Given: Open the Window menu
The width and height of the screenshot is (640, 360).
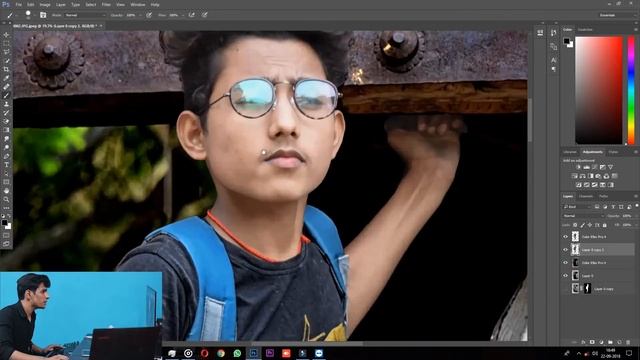Looking at the screenshot, I should pos(138,4).
